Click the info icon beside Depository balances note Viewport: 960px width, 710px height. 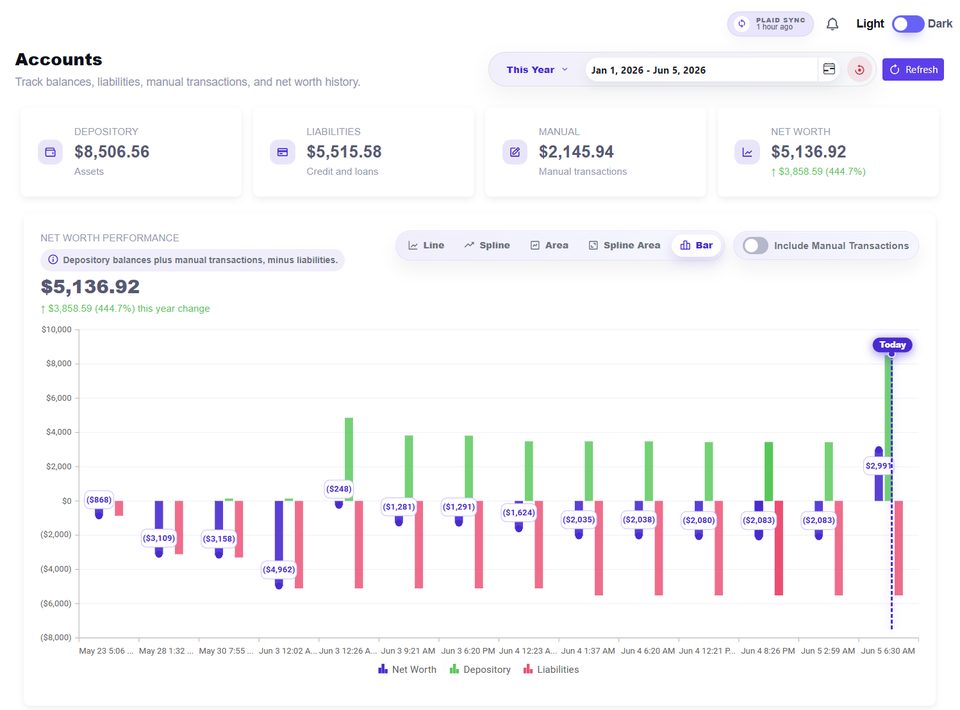53,260
